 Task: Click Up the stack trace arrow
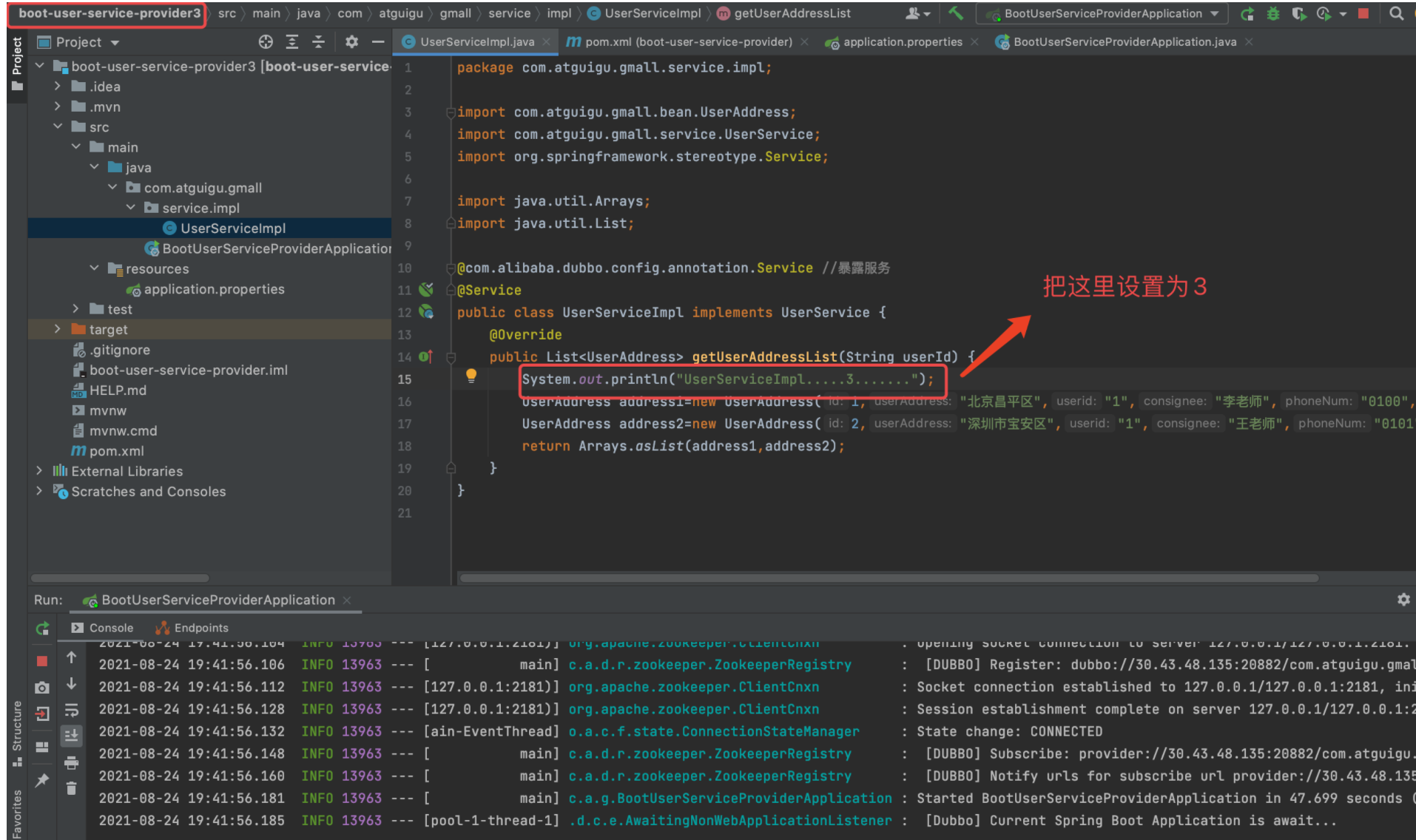click(x=71, y=657)
